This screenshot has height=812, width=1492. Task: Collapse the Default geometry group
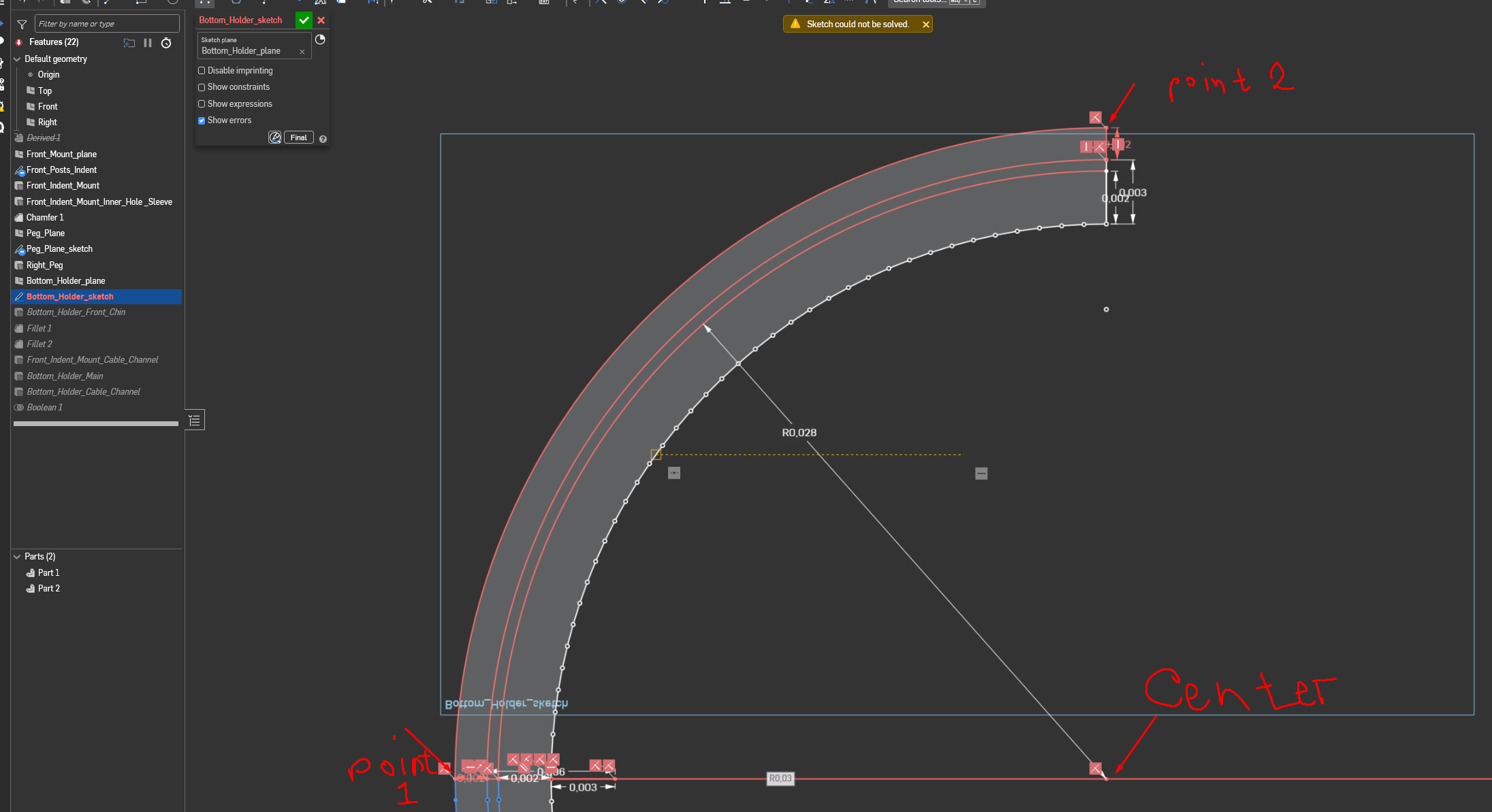(17, 59)
